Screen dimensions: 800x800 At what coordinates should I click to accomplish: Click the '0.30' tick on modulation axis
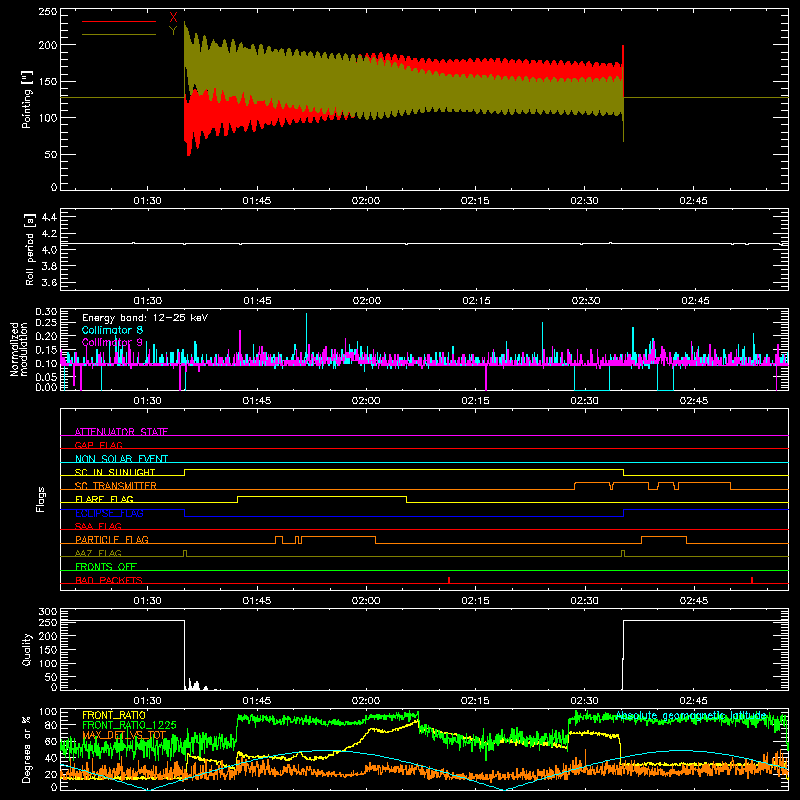(x=46, y=311)
